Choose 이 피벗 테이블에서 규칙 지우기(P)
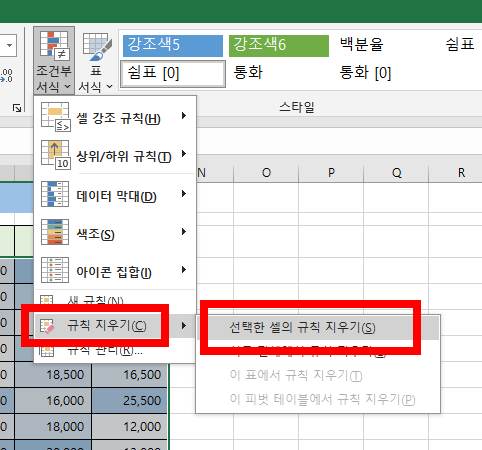The height and width of the screenshot is (450, 482). tap(318, 399)
